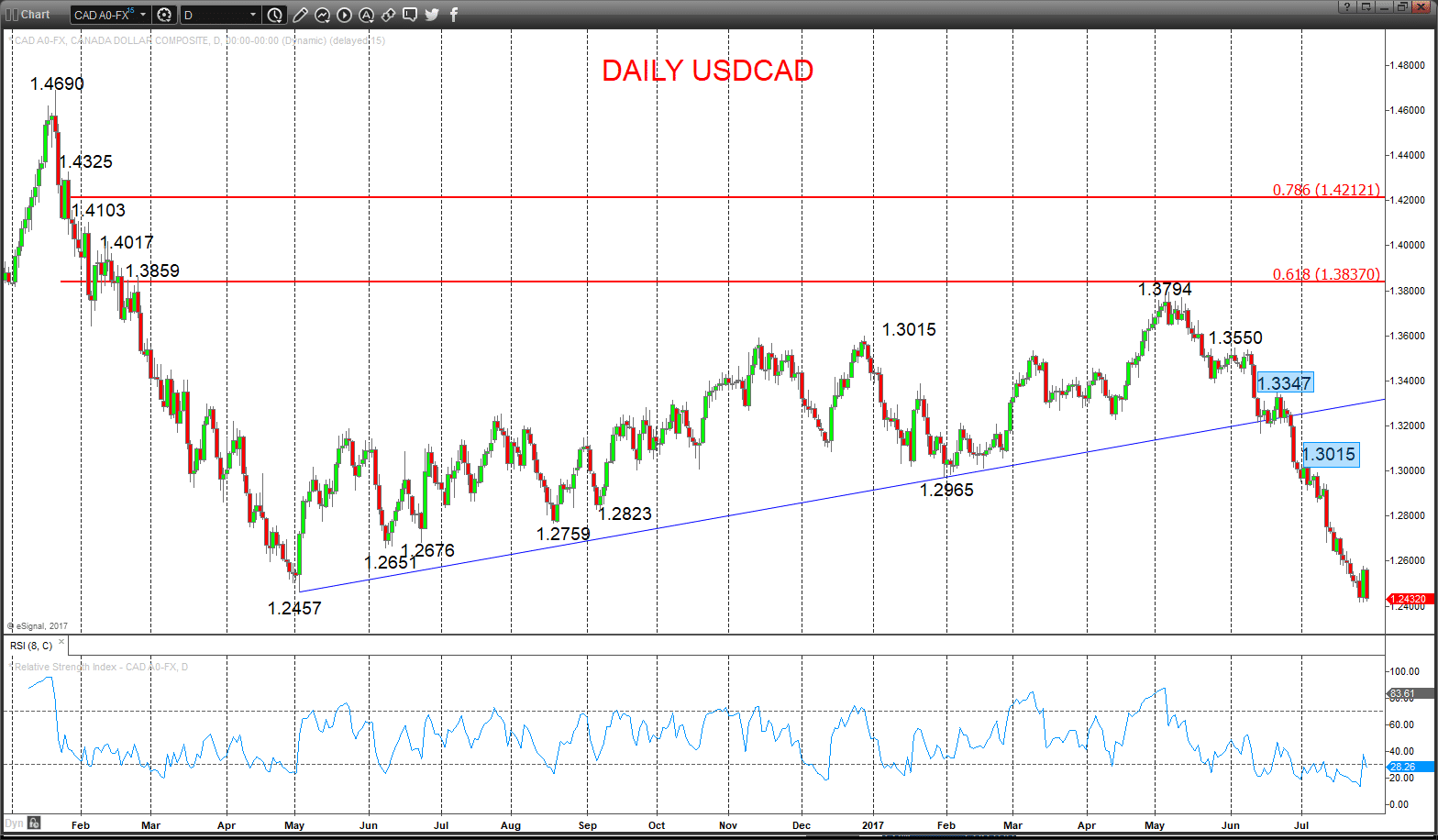
Task: Click the 1.3859 price annotation
Action: [152, 271]
